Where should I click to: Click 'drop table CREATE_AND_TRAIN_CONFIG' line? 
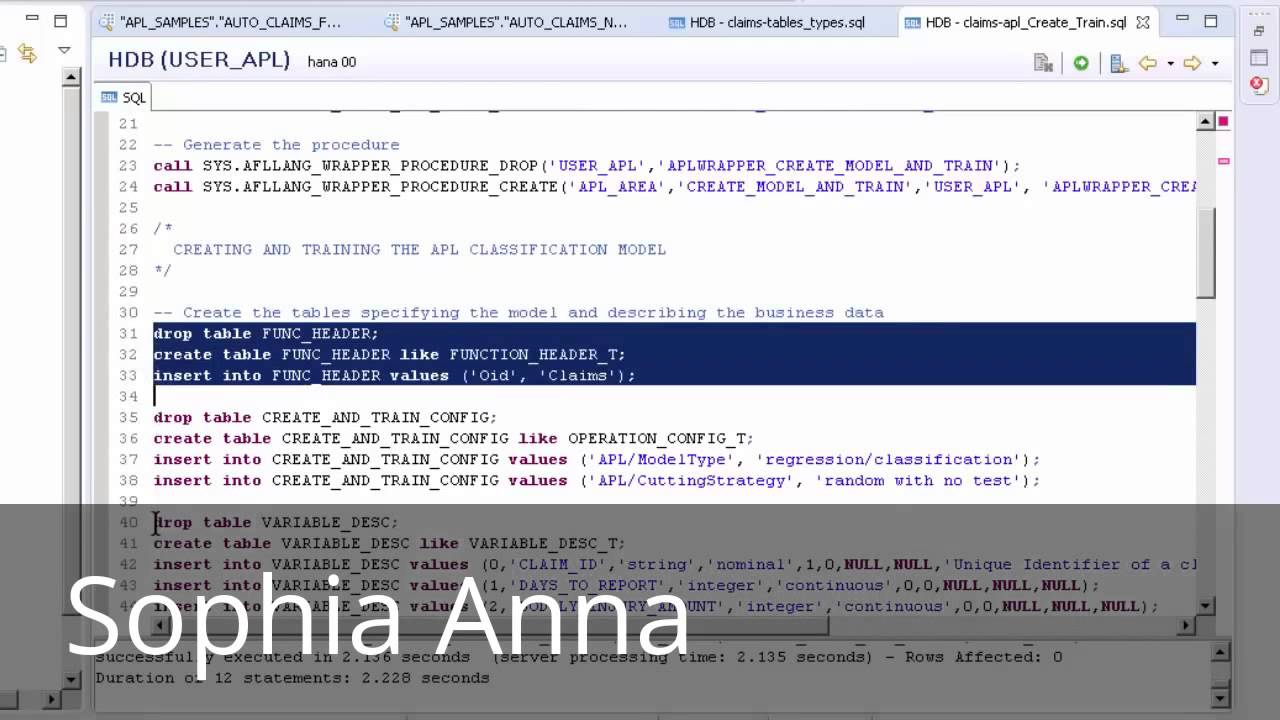[x=325, y=418]
